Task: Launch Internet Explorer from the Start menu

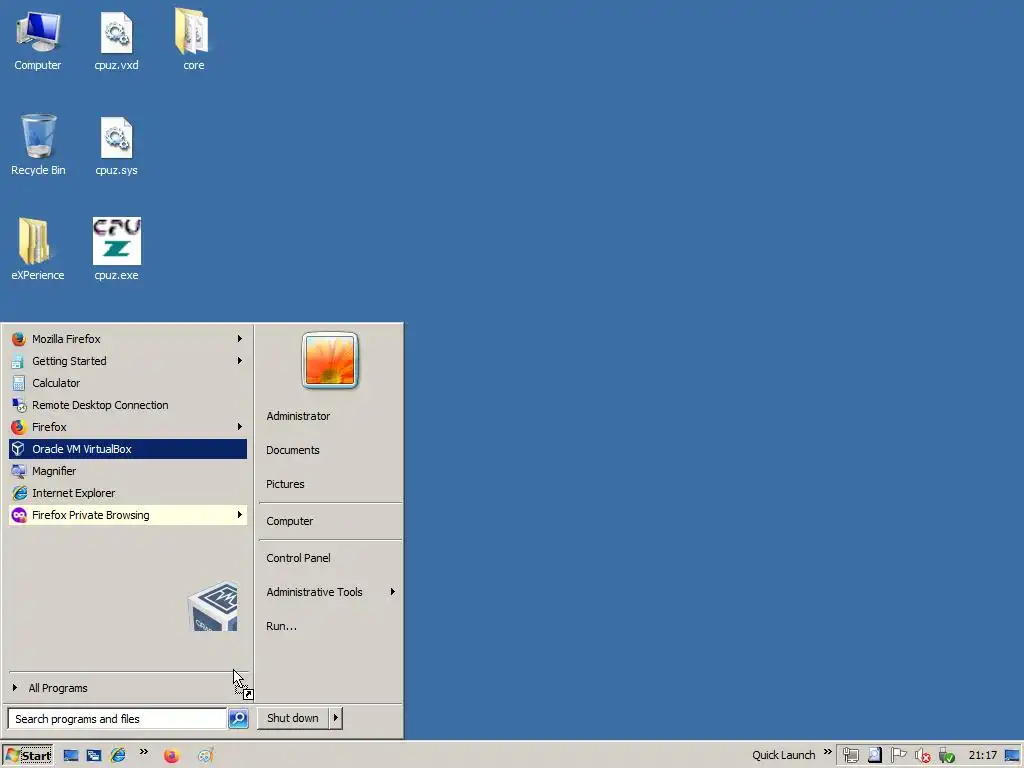Action: [128, 493]
